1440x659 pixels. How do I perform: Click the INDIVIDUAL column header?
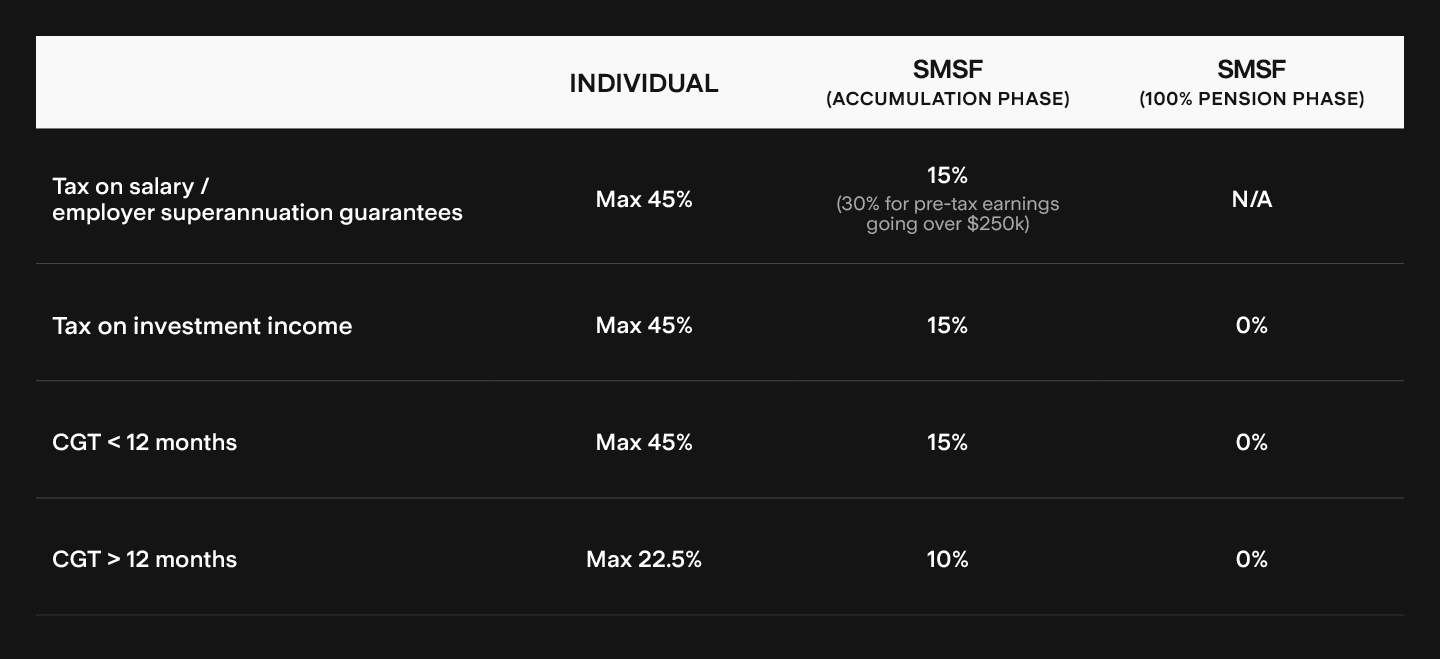point(644,84)
